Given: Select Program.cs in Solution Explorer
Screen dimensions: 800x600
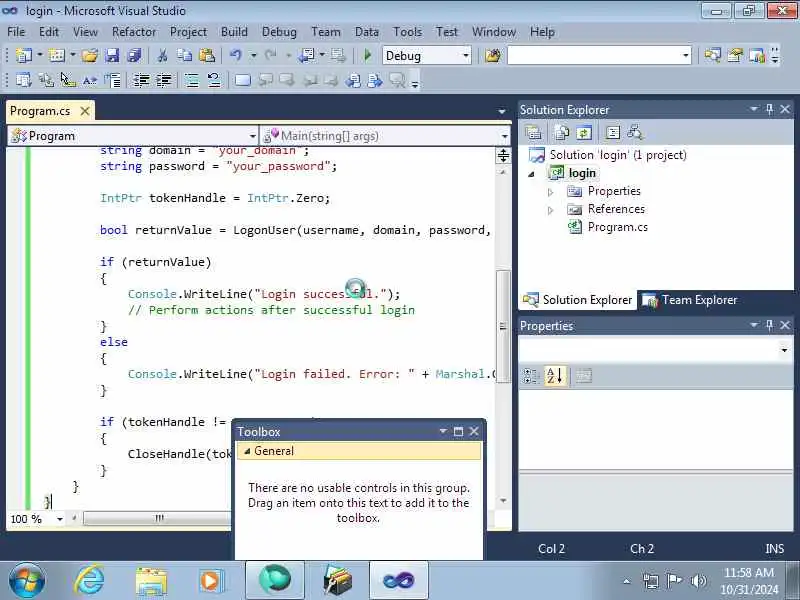Looking at the screenshot, I should click(617, 227).
